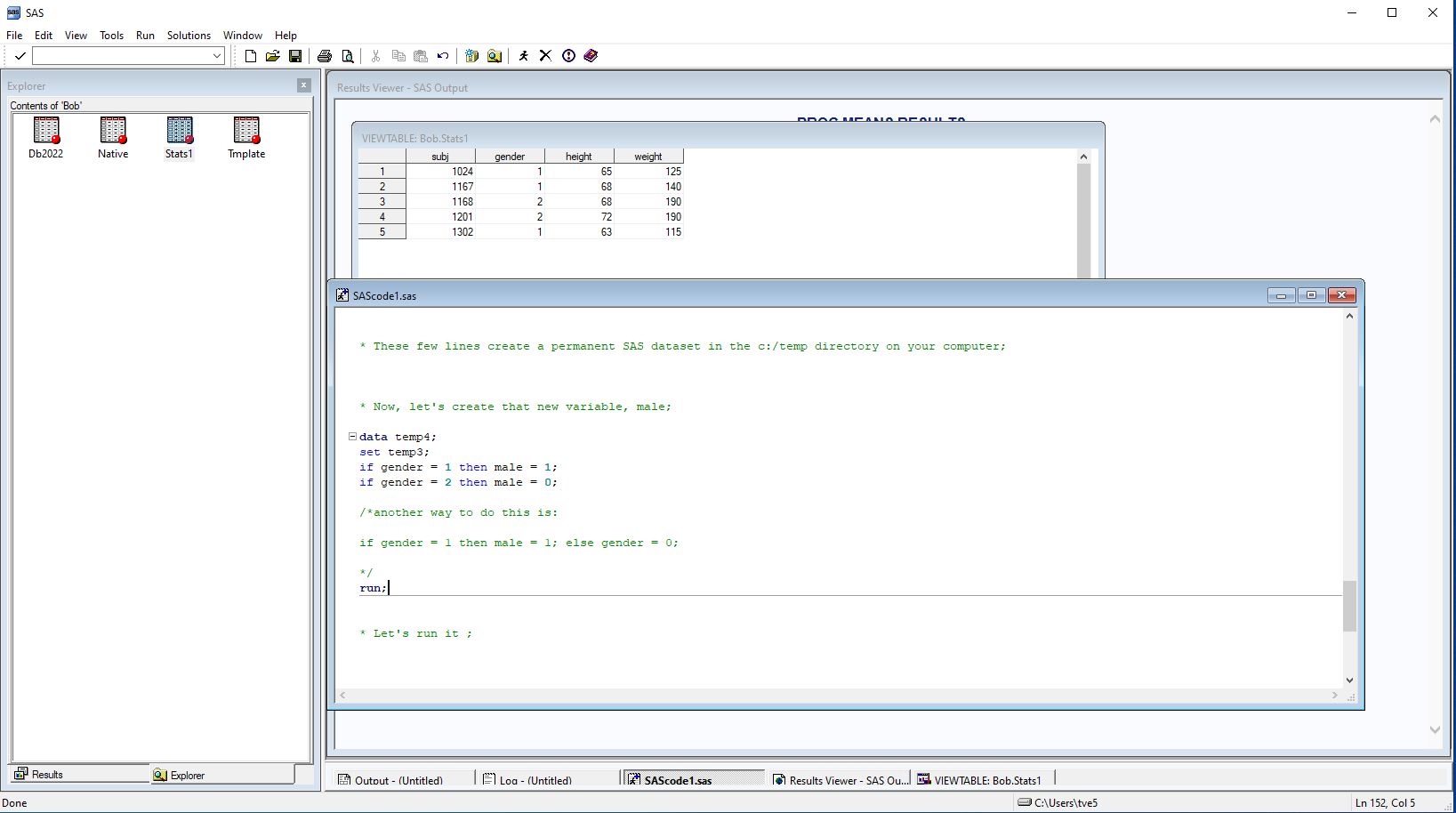The image size is (1456, 813).
Task: Print using the printer toolbar icon
Action: tap(325, 56)
